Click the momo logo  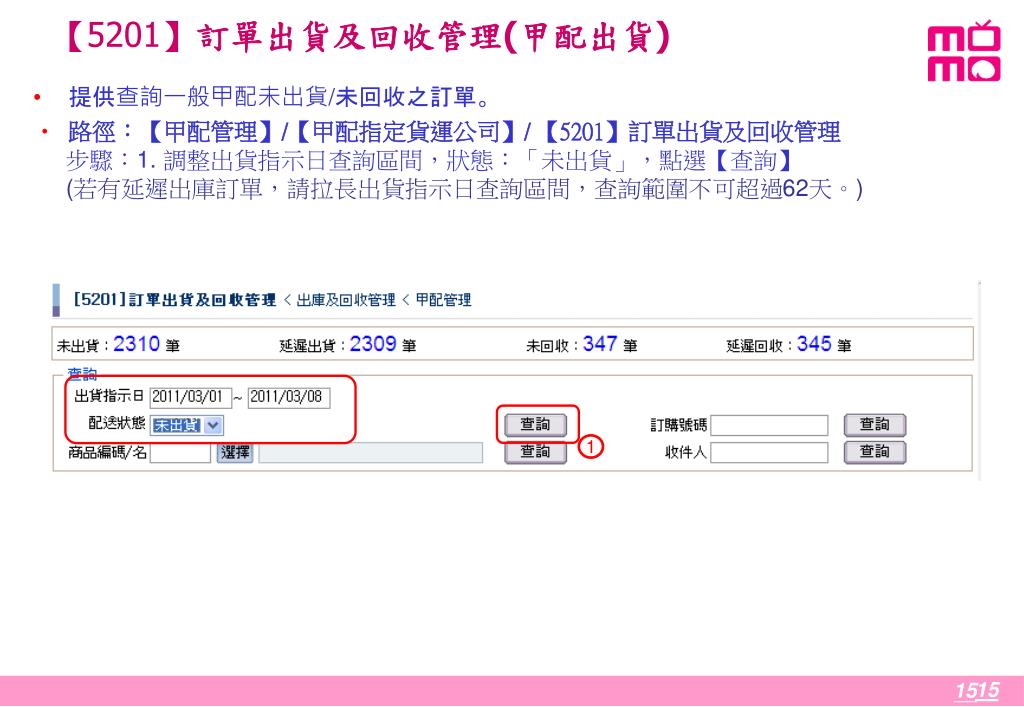[x=963, y=52]
